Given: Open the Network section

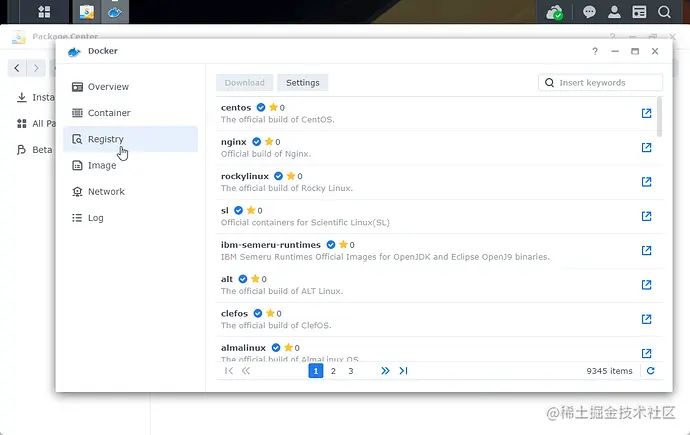Looking at the screenshot, I should 130,192.
